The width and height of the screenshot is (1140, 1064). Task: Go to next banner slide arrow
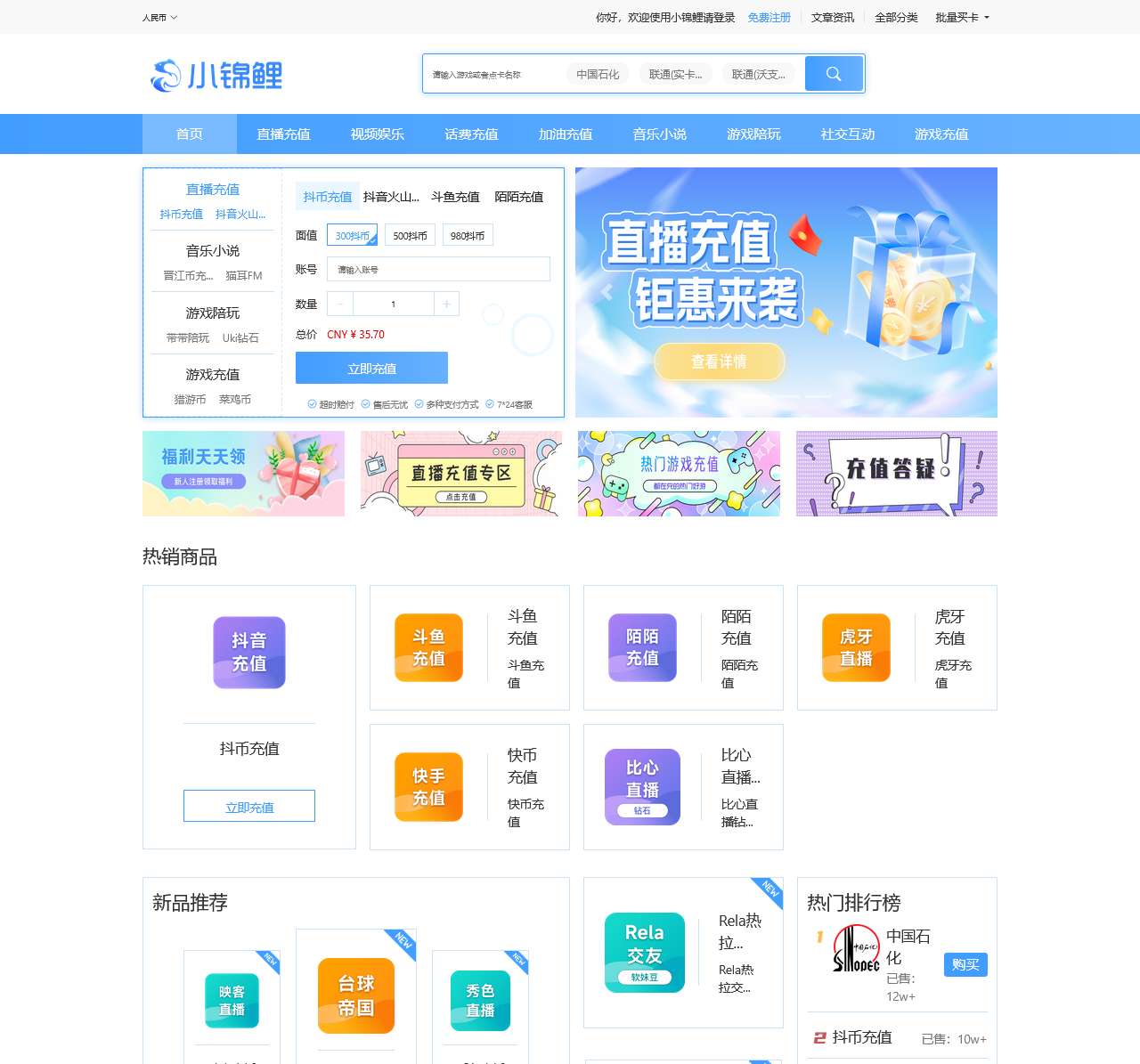click(965, 291)
